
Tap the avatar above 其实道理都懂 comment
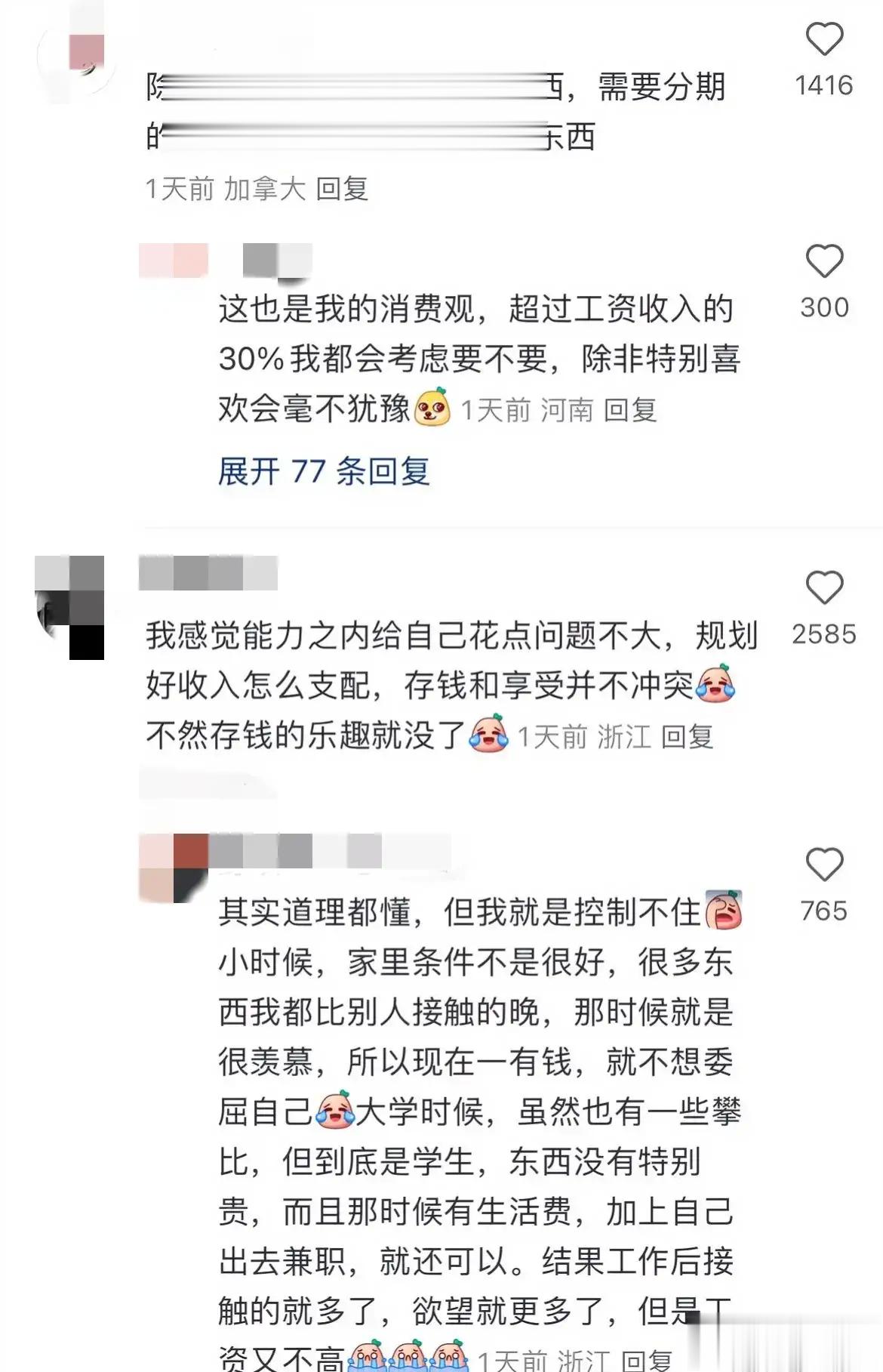[174, 868]
